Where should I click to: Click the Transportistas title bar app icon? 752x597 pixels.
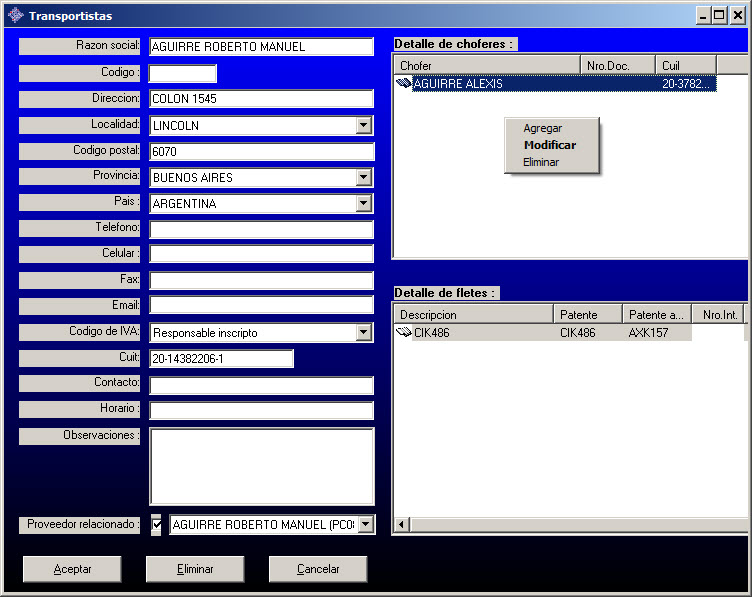(15, 15)
